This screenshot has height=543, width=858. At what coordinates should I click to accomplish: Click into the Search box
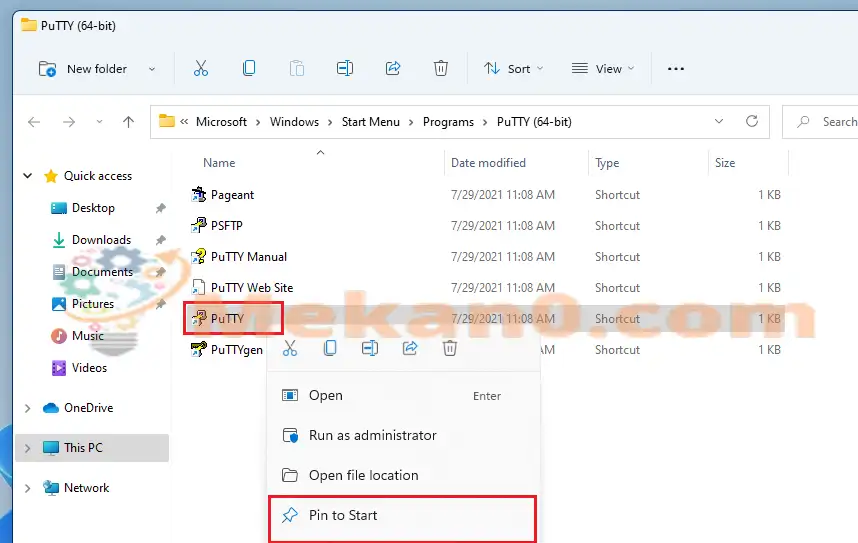(821, 122)
